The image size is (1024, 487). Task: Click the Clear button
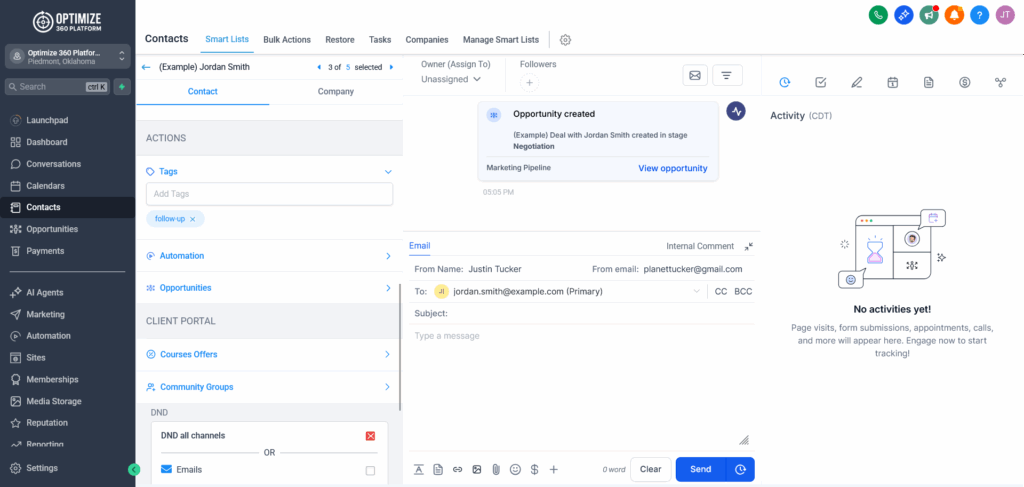[650, 469]
